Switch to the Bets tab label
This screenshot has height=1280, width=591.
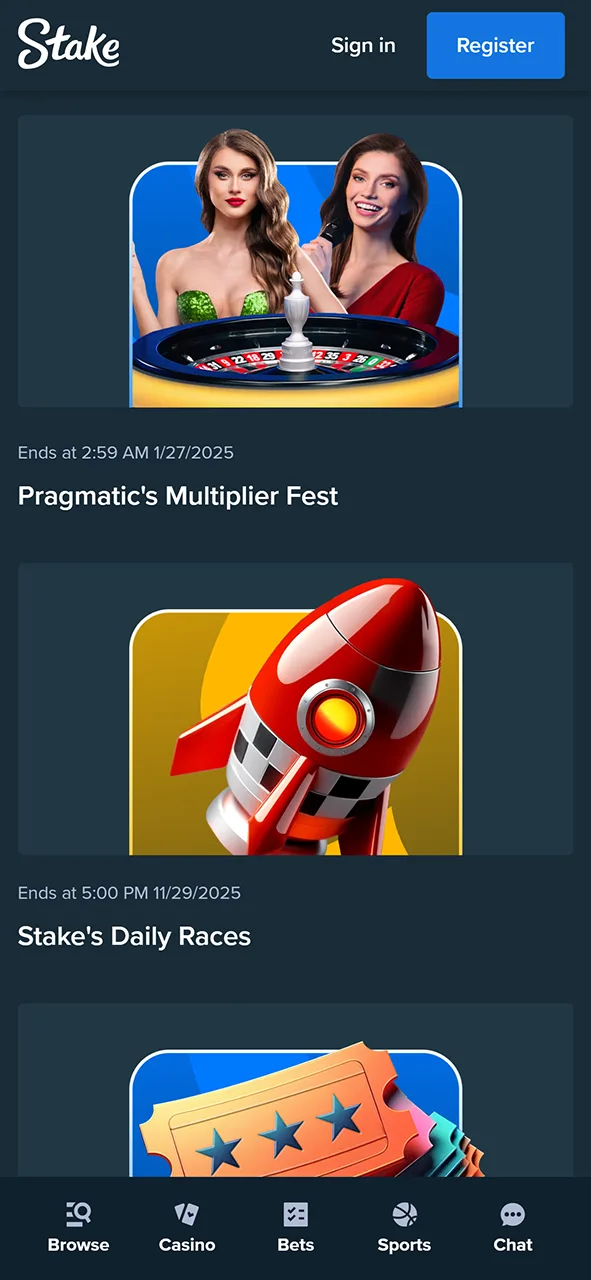295,1245
